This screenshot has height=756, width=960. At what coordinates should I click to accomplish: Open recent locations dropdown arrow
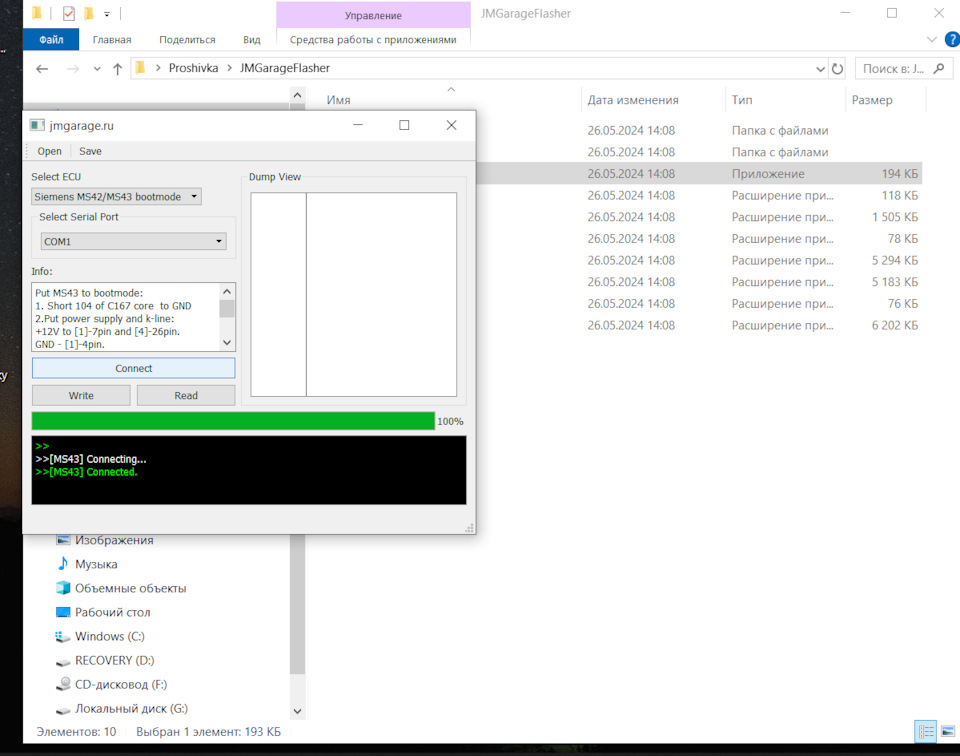click(x=97, y=69)
